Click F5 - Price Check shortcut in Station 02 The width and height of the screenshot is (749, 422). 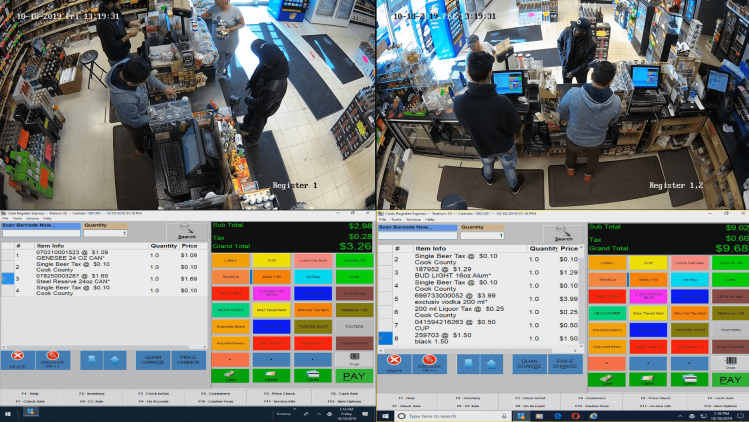tap(279, 393)
